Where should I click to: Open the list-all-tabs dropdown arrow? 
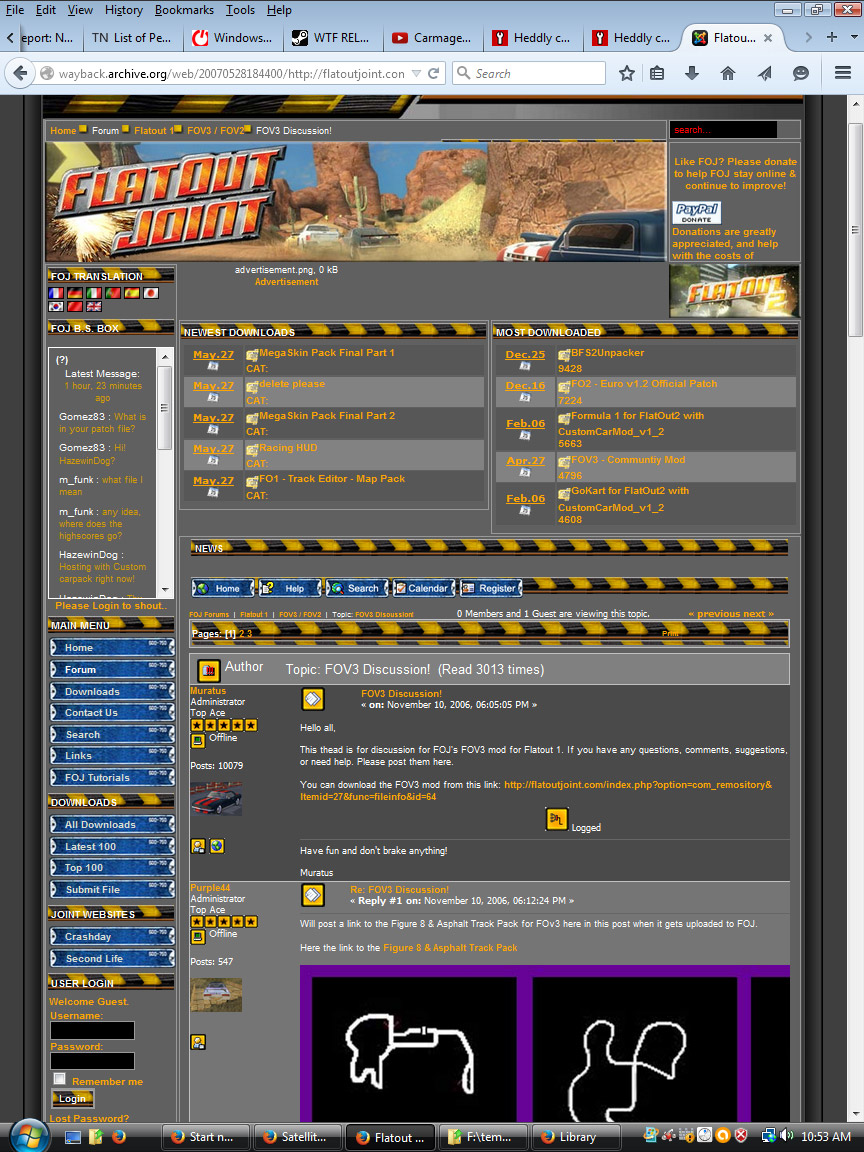pos(854,37)
